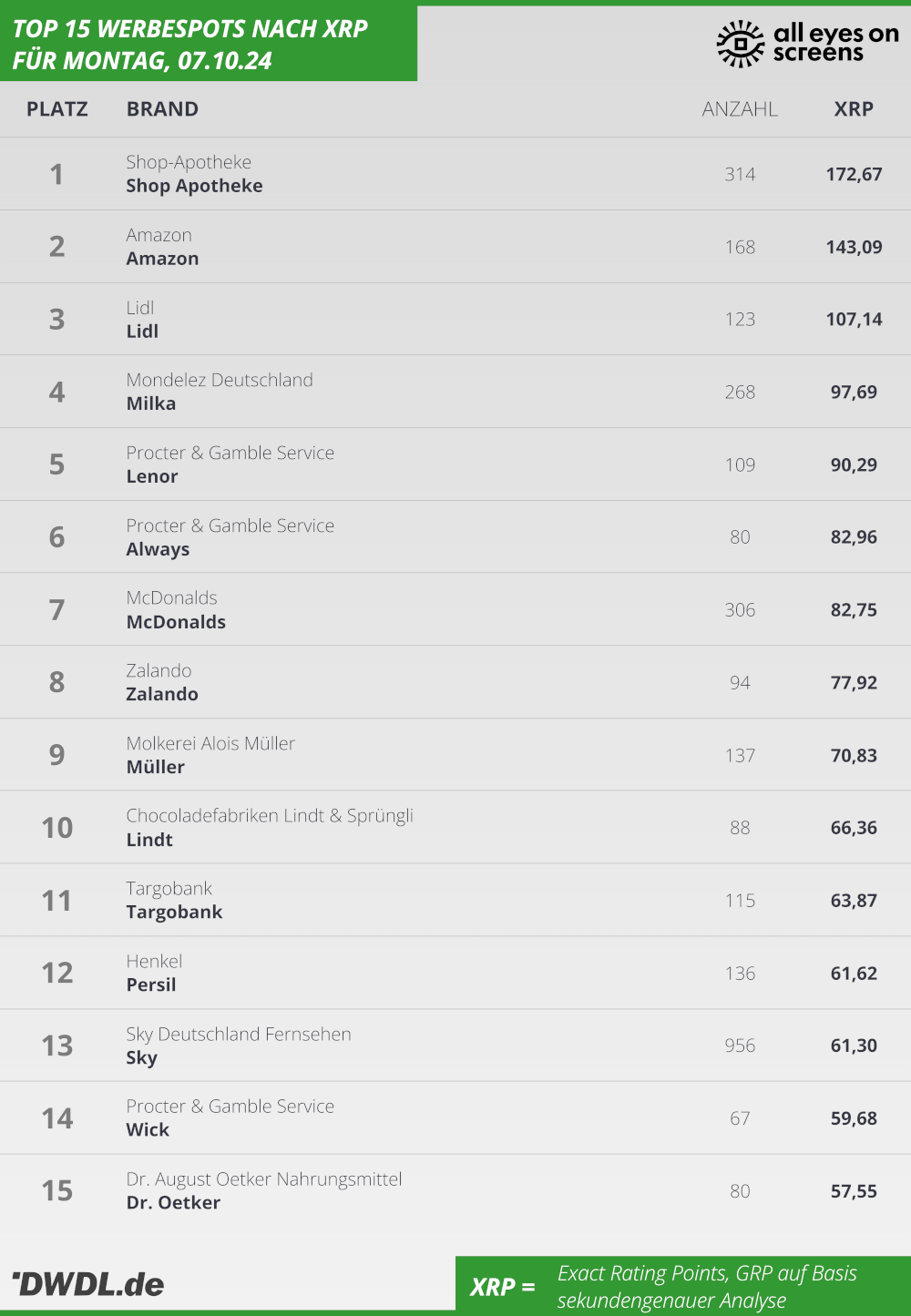
Task: Click the Amazon brand name in row 2
Action: click(x=162, y=259)
